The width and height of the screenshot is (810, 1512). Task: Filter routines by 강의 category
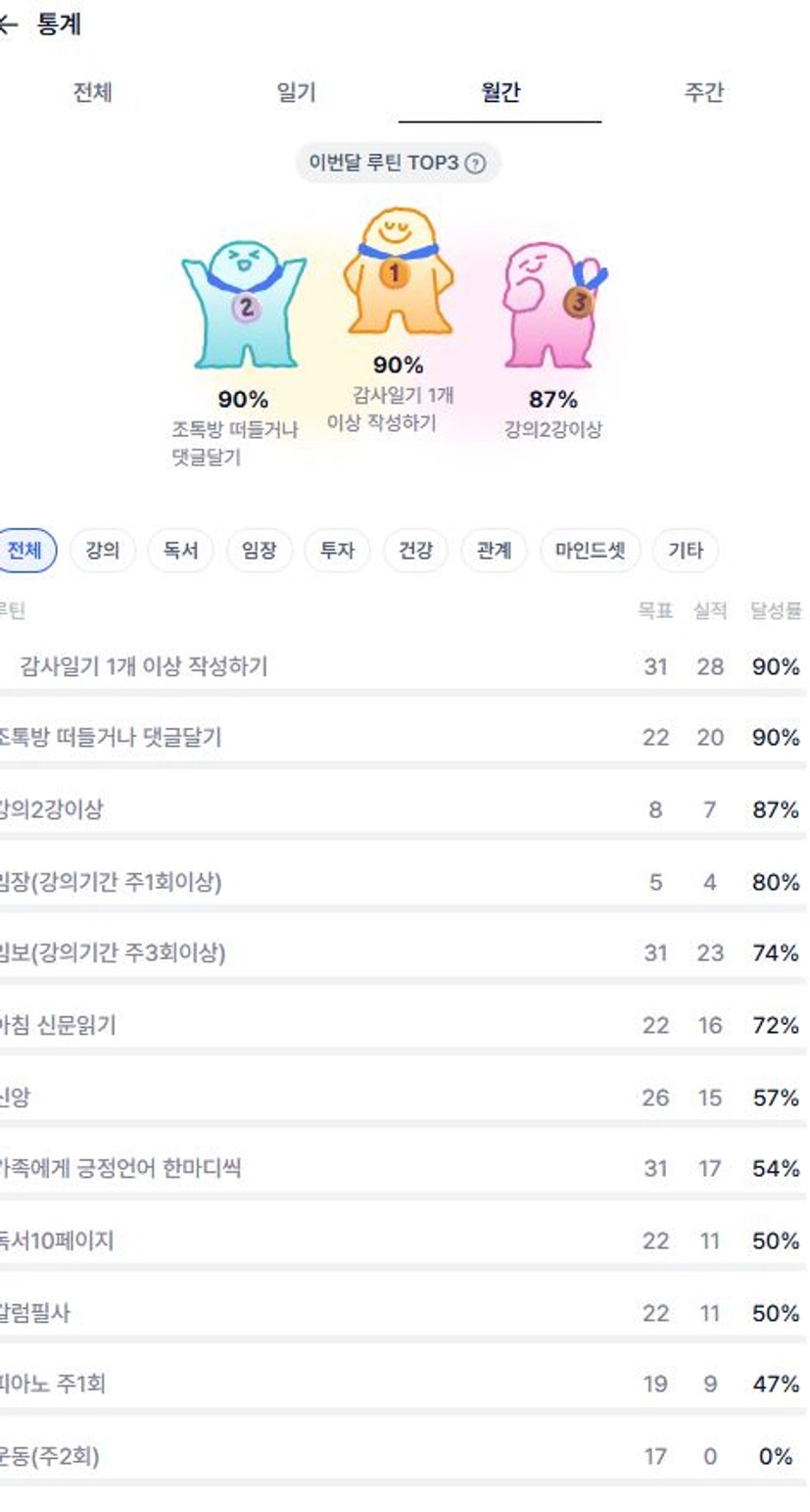pyautogui.click(x=103, y=551)
